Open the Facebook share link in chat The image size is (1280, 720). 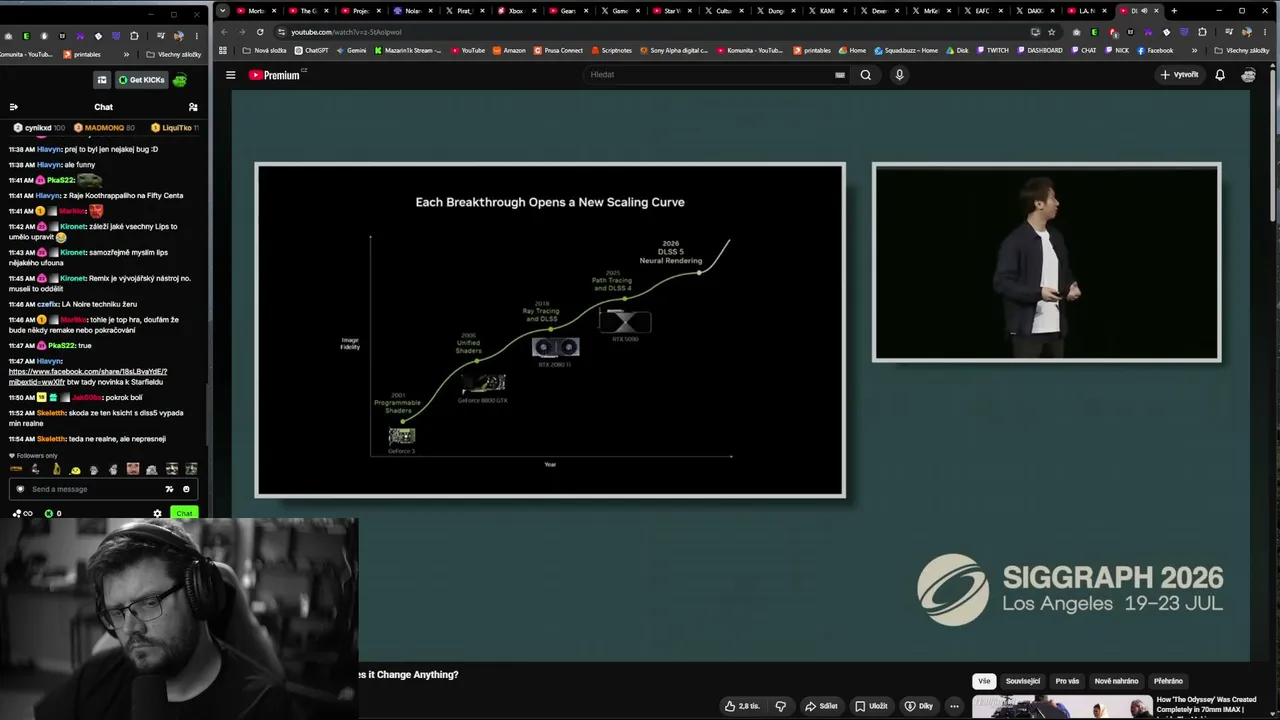point(88,376)
